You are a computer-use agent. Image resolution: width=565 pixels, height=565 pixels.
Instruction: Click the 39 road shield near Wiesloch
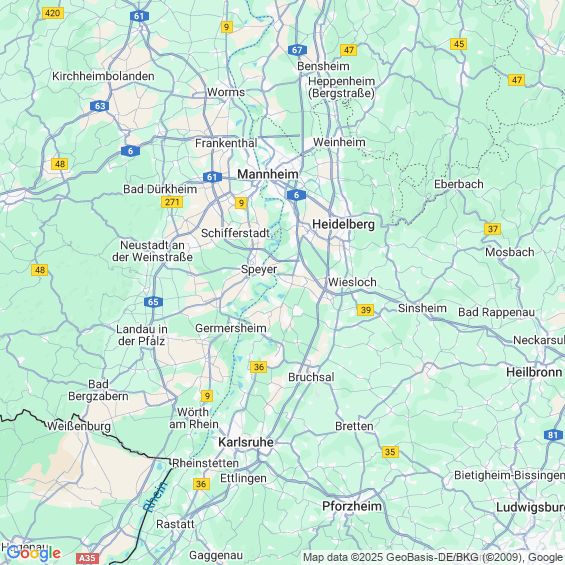tap(366, 310)
